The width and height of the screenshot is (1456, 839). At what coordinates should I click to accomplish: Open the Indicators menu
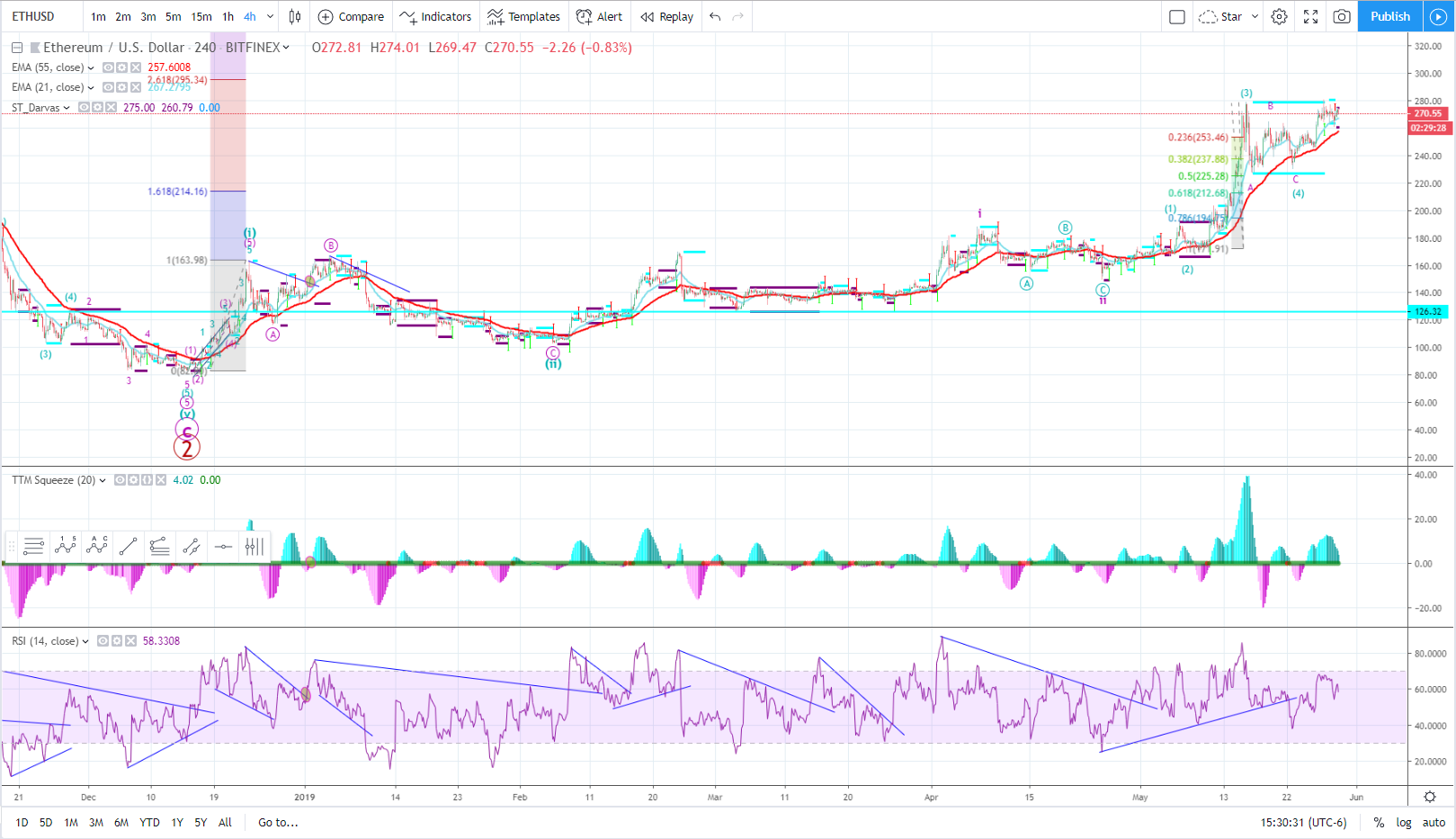[x=436, y=16]
